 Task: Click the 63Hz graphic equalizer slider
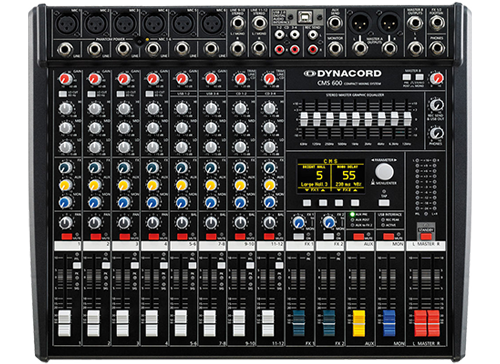tap(304, 119)
